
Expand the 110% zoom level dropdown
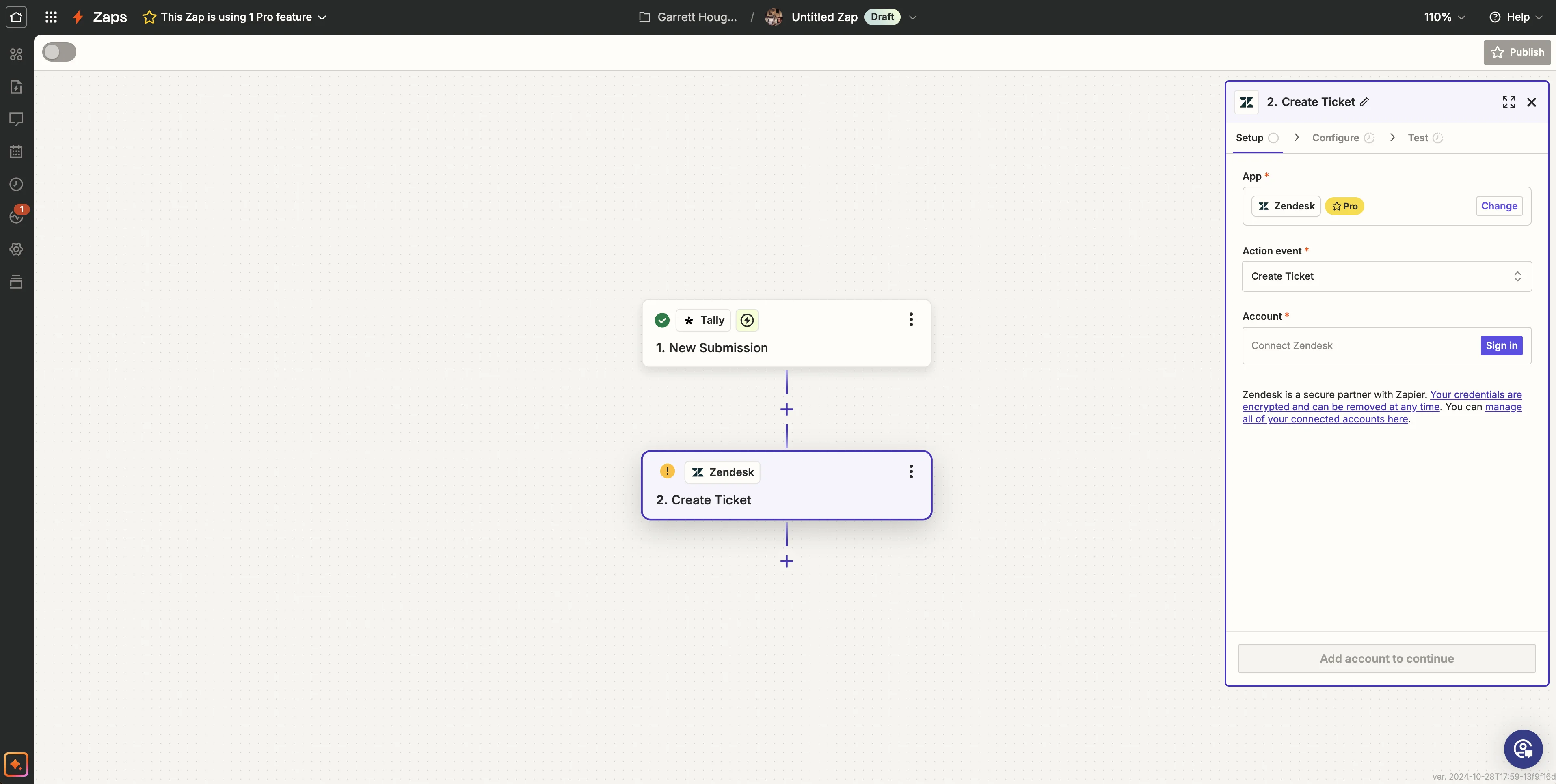click(1444, 17)
